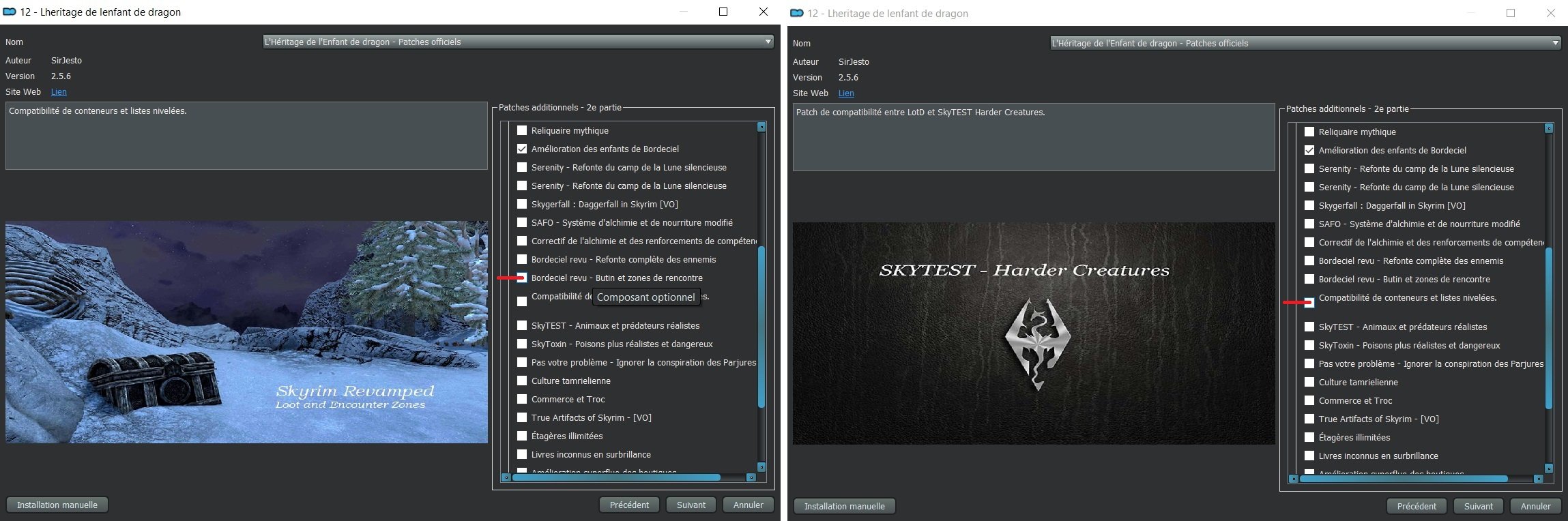Click the app icon in right window's title bar
Image resolution: width=1568 pixels, height=521 pixels.
(x=797, y=14)
